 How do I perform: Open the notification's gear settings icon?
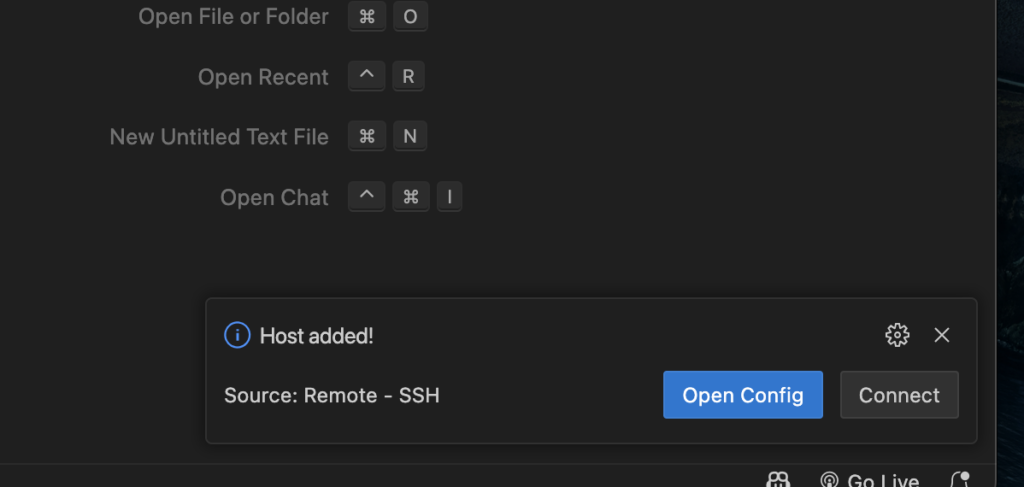897,335
